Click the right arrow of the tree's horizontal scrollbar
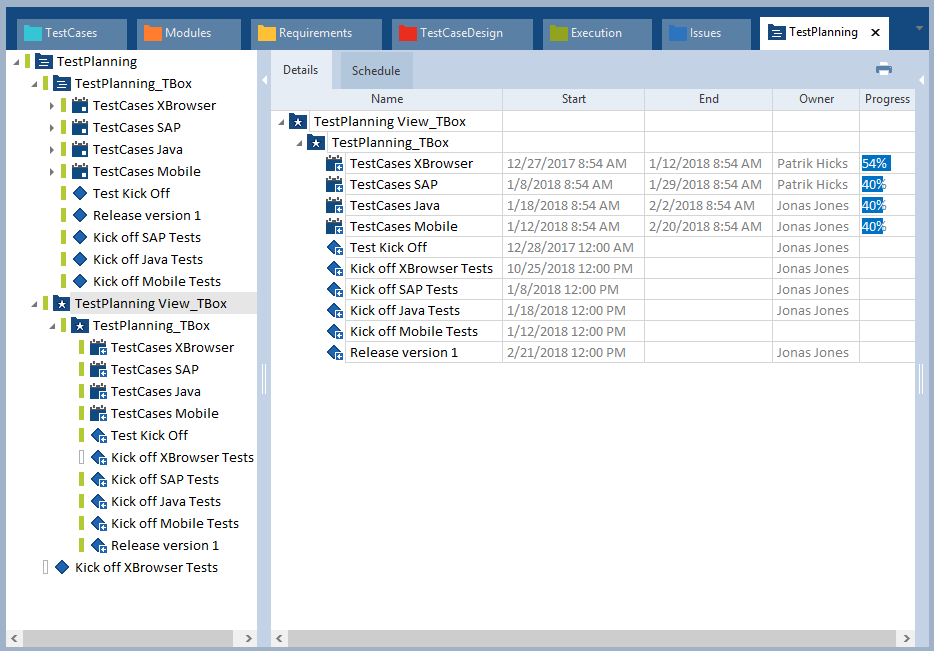This screenshot has height=651, width=934. pos(248,638)
